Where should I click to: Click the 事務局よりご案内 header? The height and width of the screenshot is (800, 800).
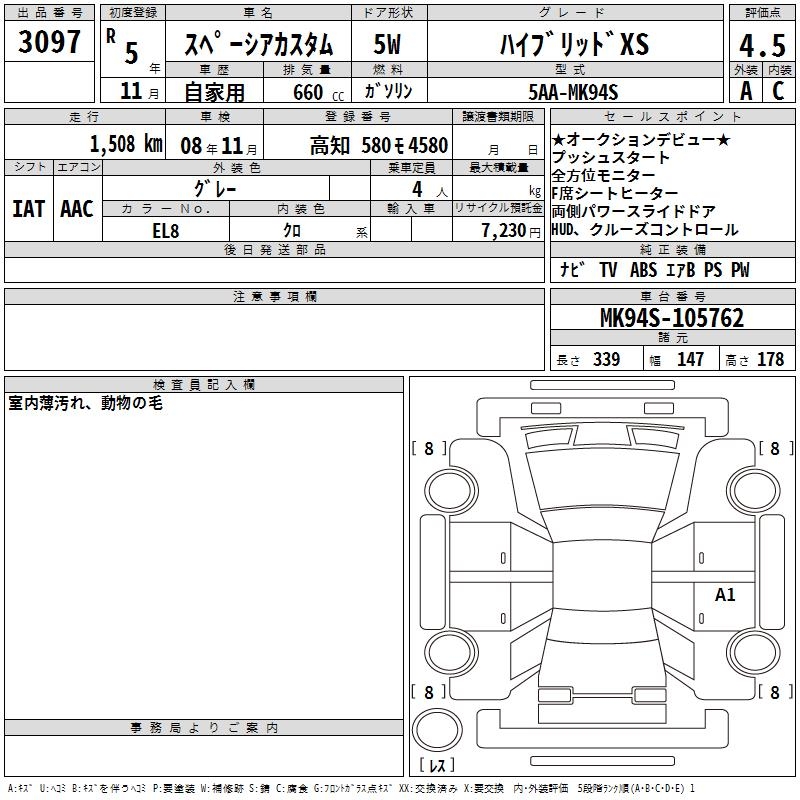204,728
